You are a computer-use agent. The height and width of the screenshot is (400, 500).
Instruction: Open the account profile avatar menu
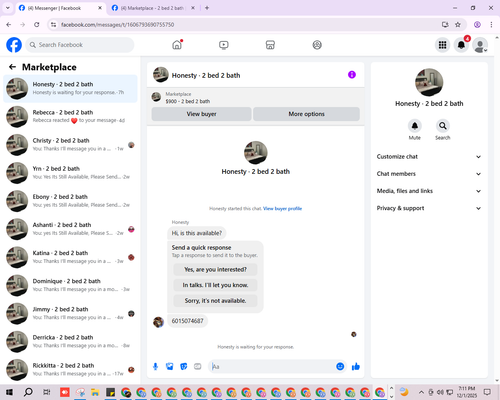point(480,45)
